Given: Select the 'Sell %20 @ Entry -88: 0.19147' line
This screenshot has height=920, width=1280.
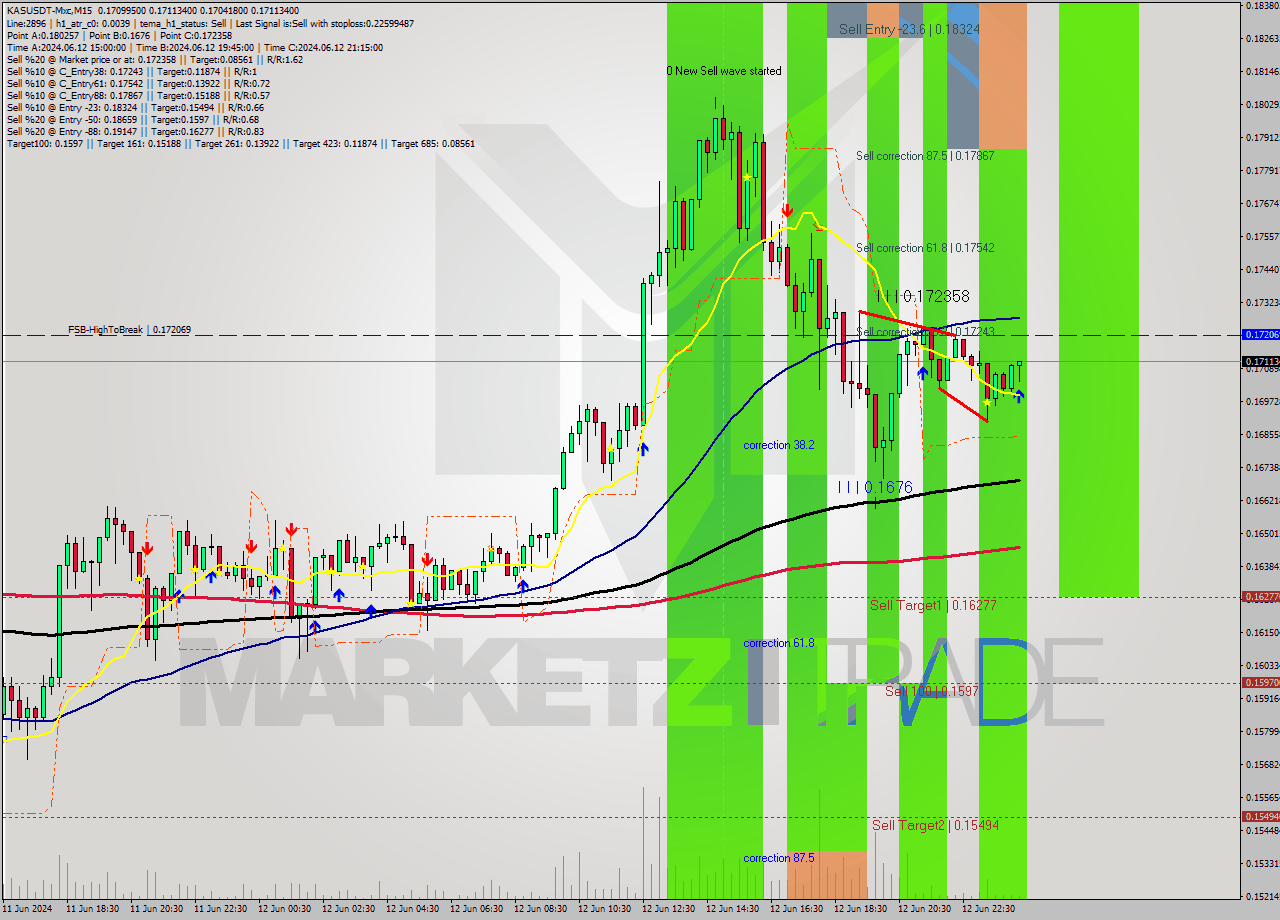Looking at the screenshot, I should pyautogui.click(x=135, y=131).
